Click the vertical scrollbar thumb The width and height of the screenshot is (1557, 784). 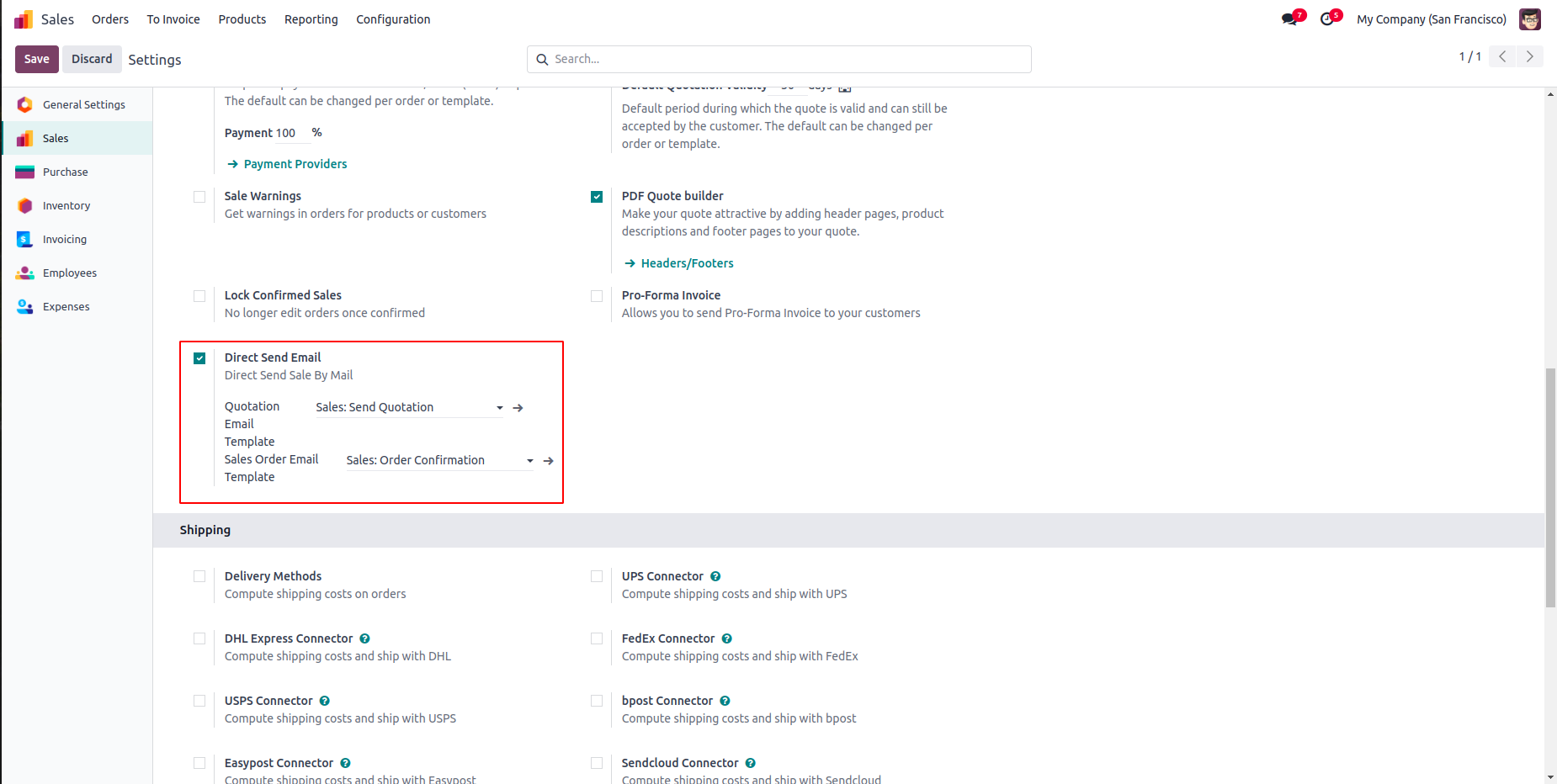pos(1550,488)
